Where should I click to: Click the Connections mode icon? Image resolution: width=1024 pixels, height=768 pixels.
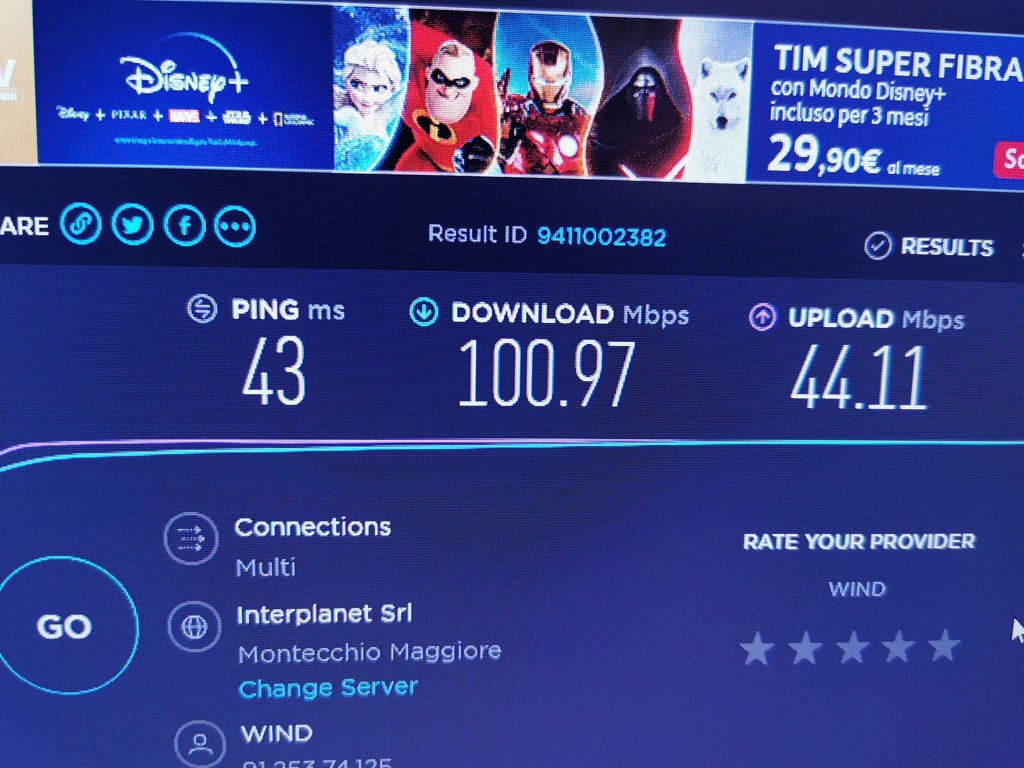pyautogui.click(x=191, y=539)
